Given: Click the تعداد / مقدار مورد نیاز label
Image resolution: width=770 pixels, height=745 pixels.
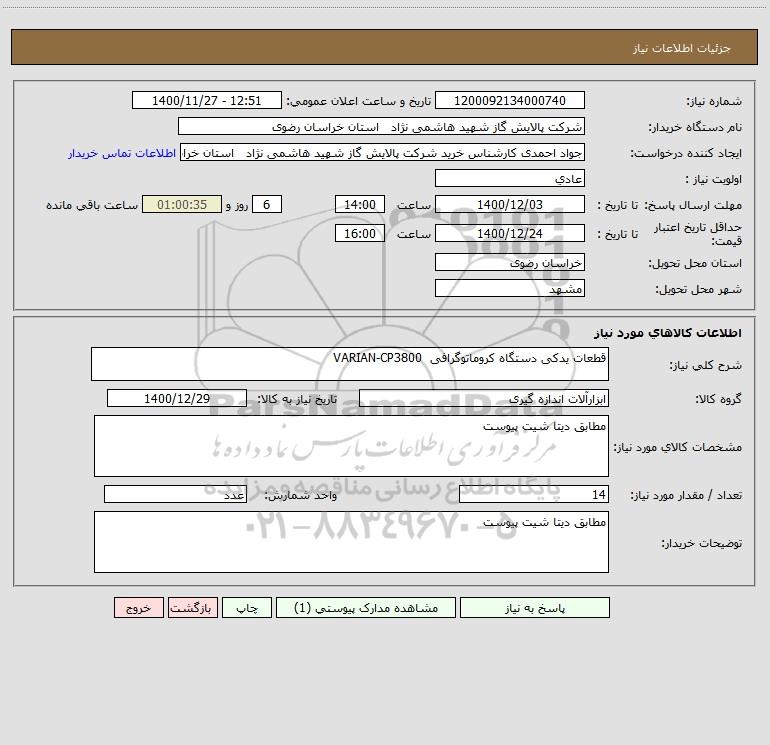Looking at the screenshot, I should [x=686, y=496].
